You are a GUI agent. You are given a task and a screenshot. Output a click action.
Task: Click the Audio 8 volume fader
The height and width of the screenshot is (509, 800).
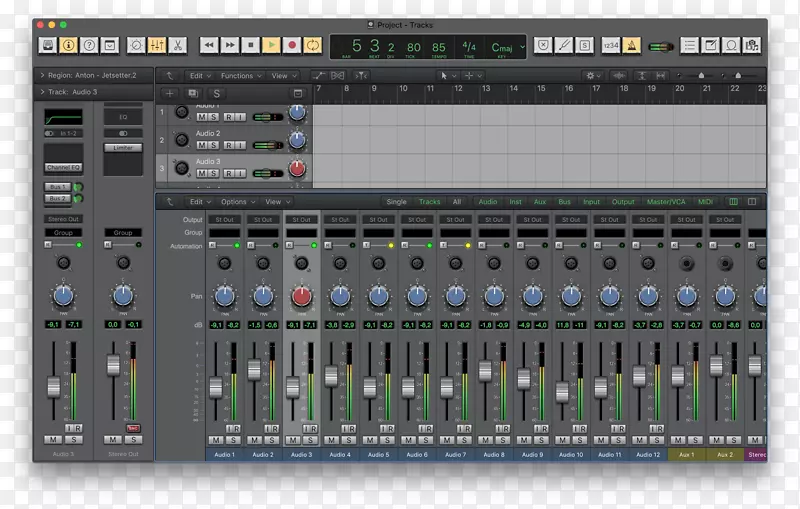[485, 371]
